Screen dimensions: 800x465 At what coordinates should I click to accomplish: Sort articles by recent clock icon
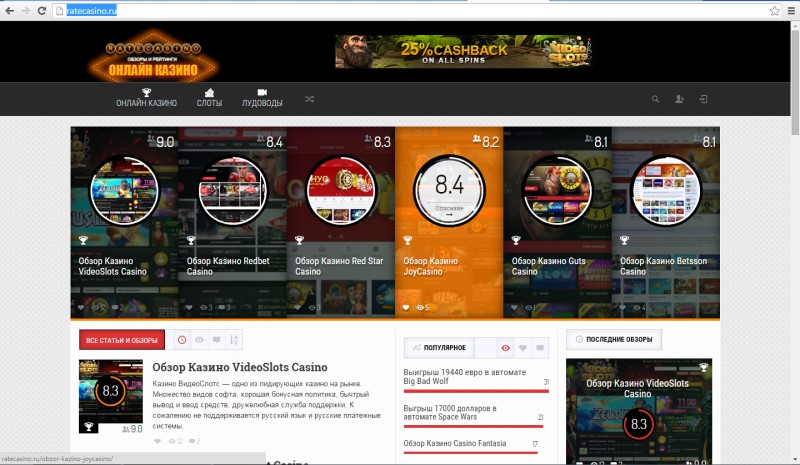182,340
